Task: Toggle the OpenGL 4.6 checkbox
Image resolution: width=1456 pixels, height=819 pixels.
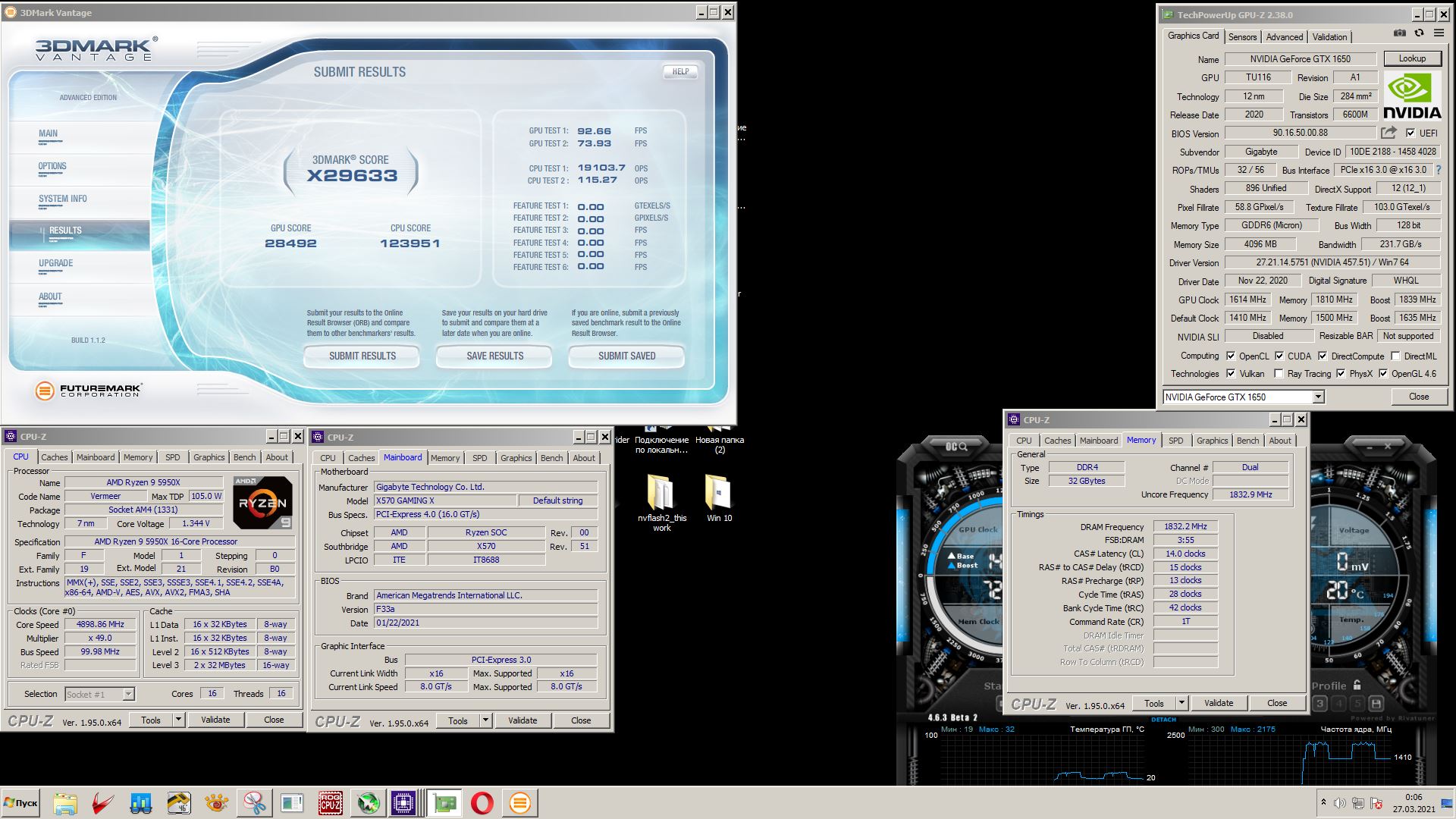Action: (1383, 374)
